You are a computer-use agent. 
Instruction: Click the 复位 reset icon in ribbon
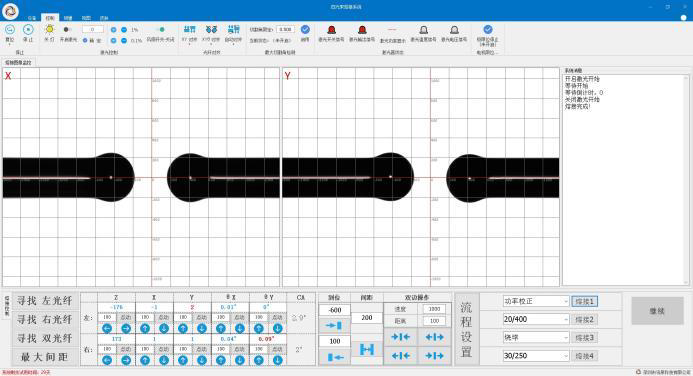pos(10,30)
